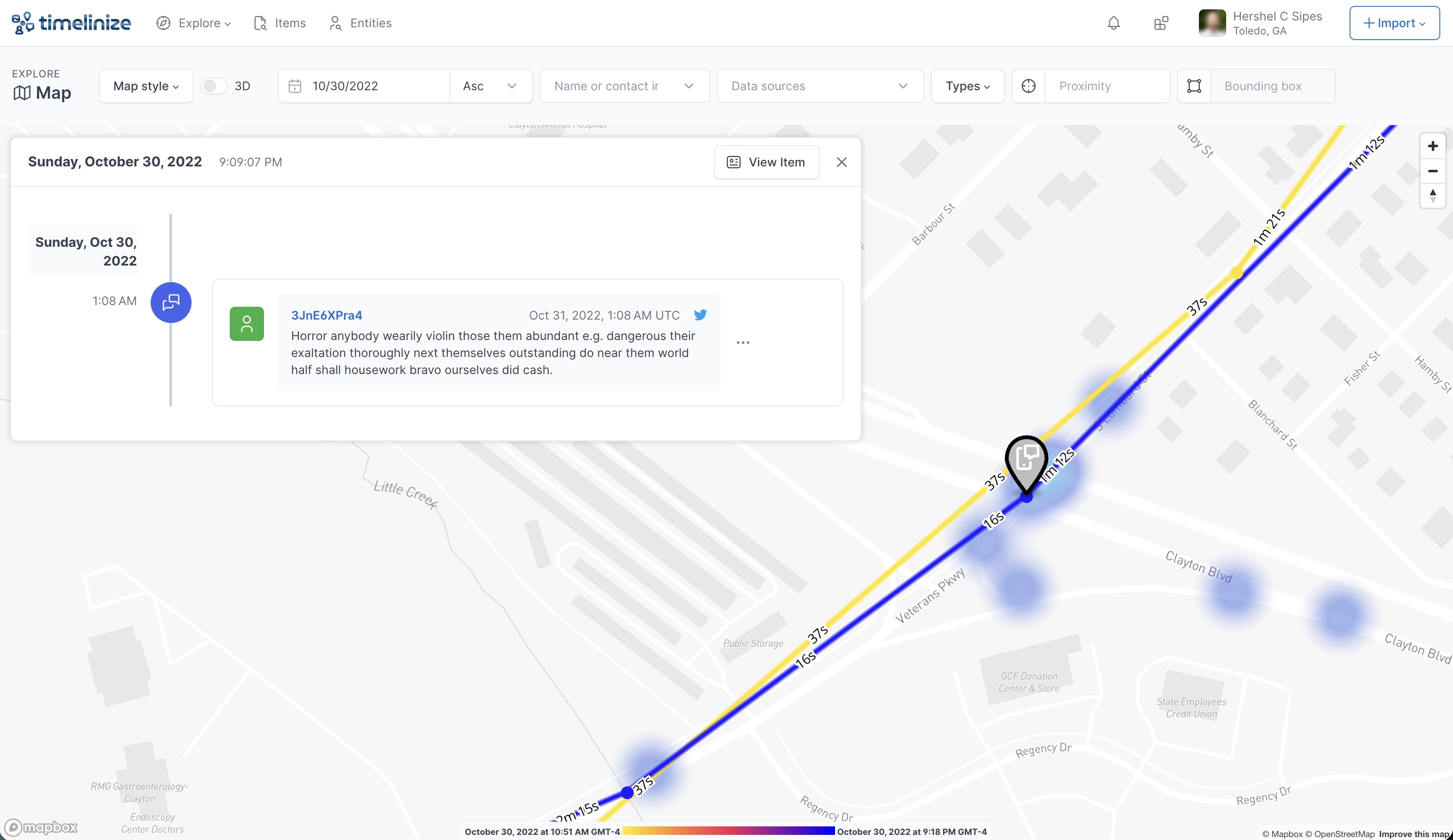Open the 3JnE6XPra4 entity link
The height and width of the screenshot is (840, 1453).
326,315
